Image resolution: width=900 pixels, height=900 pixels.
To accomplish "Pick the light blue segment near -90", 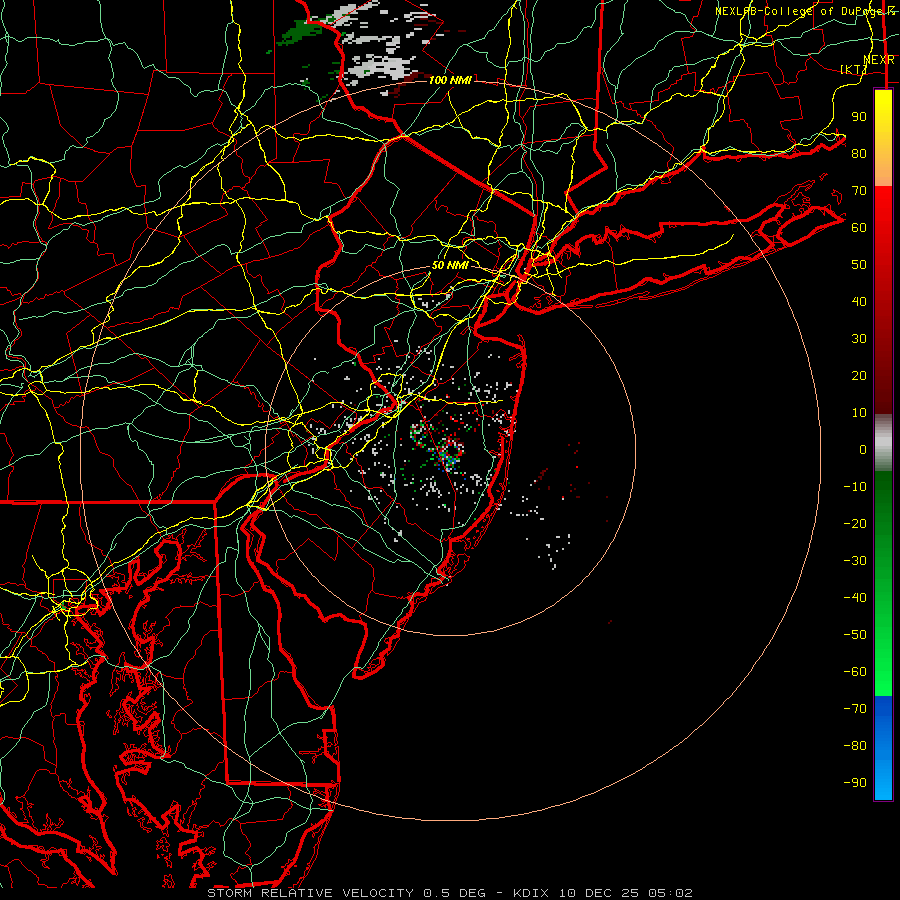I will pyautogui.click(x=883, y=781).
